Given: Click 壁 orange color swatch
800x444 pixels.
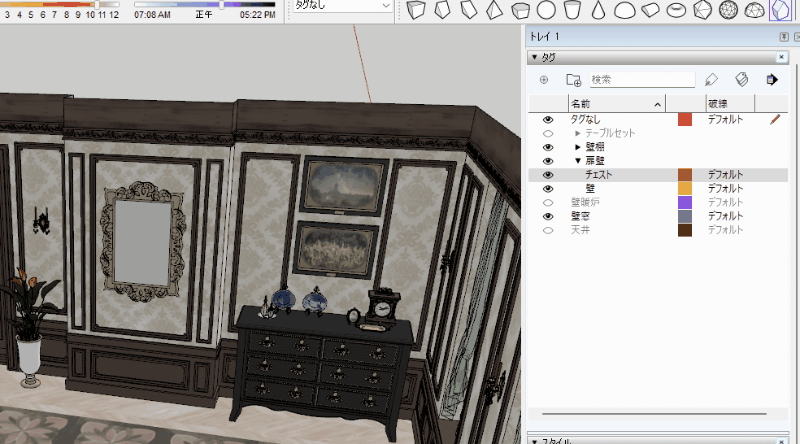Looking at the screenshot, I should pos(685,188).
